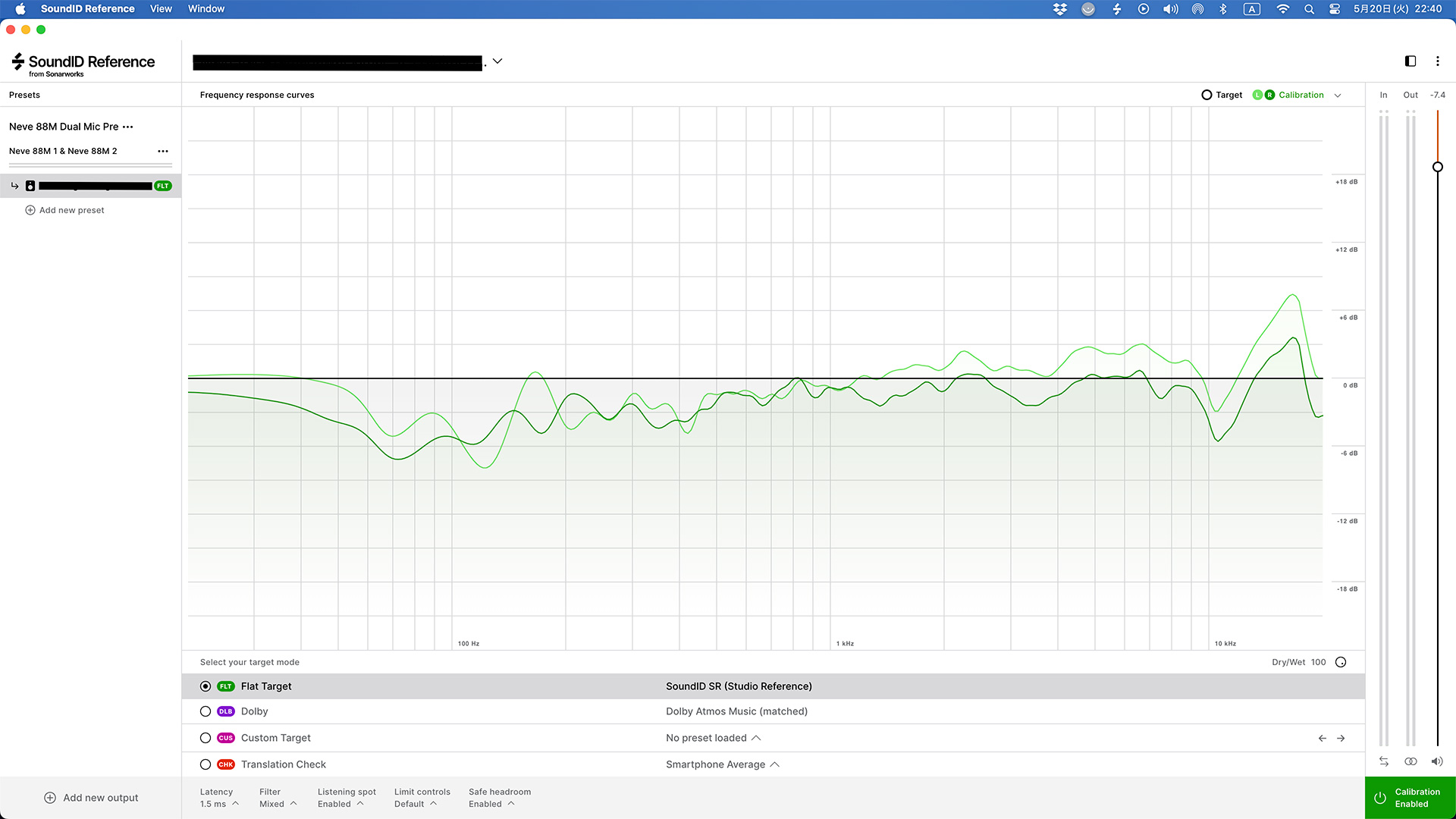Click the SoundID Reference logo
This screenshot has width=1456, height=819.
83,64
